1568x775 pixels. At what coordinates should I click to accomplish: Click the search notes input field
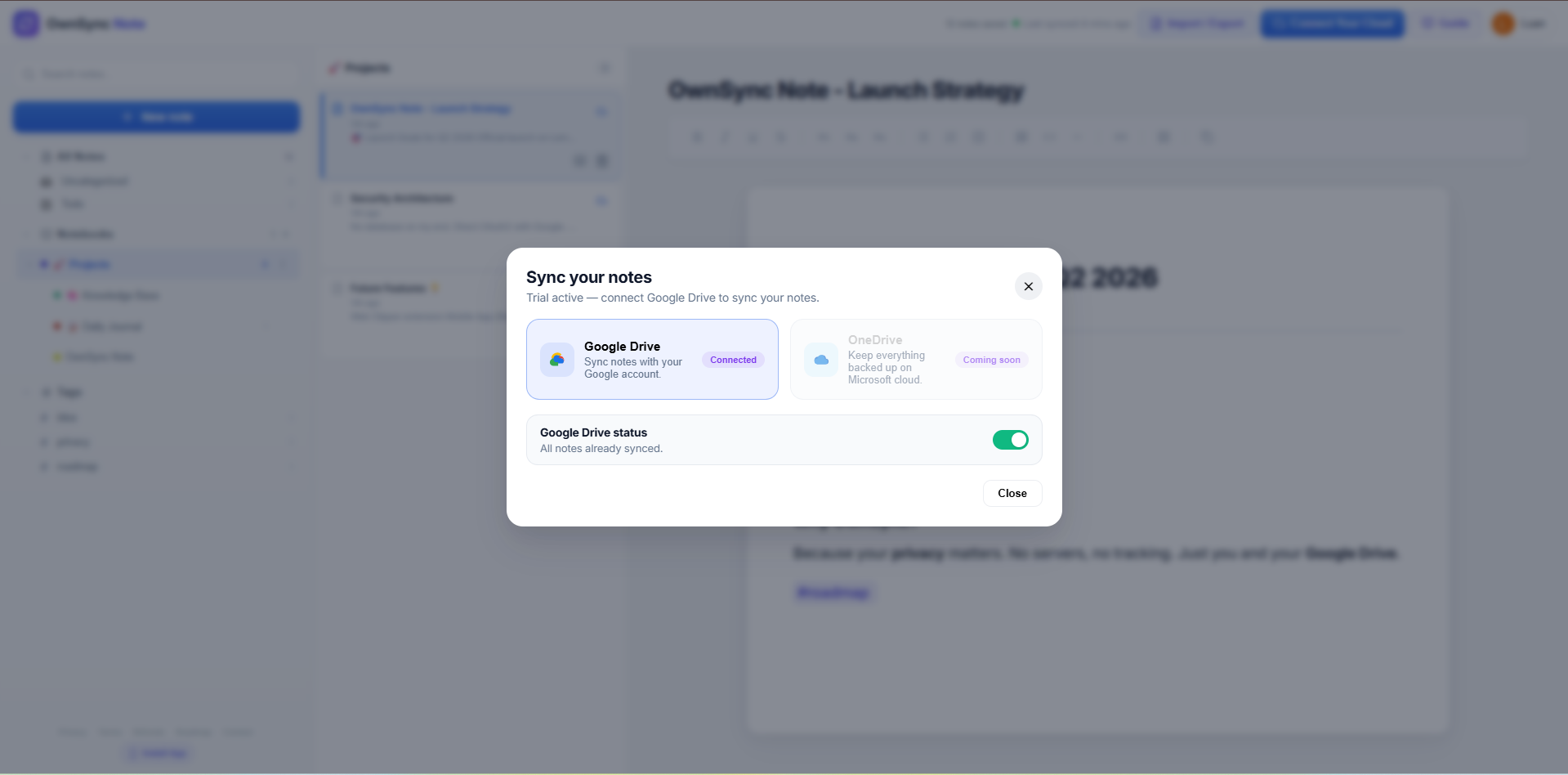(155, 74)
